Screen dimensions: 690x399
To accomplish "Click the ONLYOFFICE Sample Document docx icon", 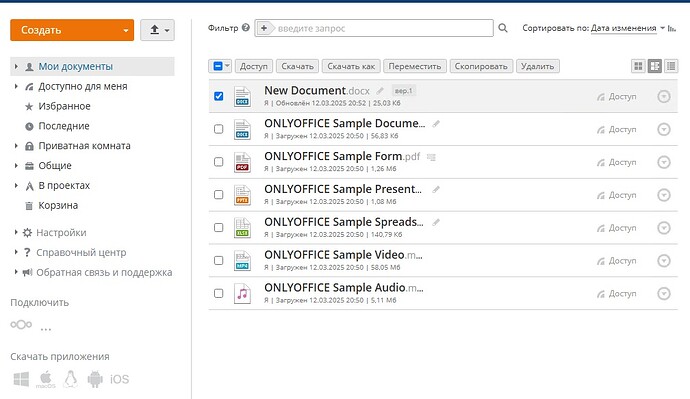I will point(242,129).
